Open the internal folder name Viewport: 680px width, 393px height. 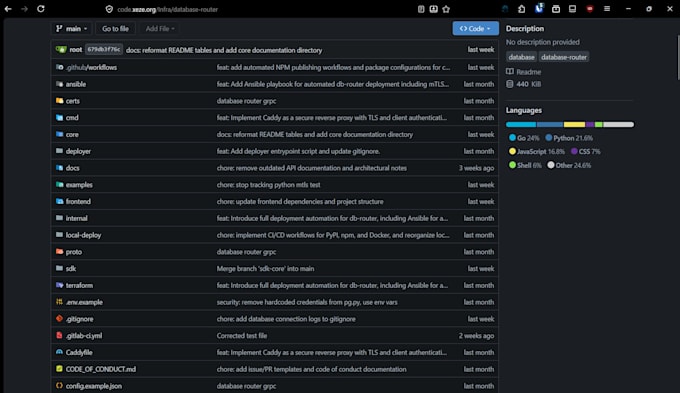pos(76,218)
